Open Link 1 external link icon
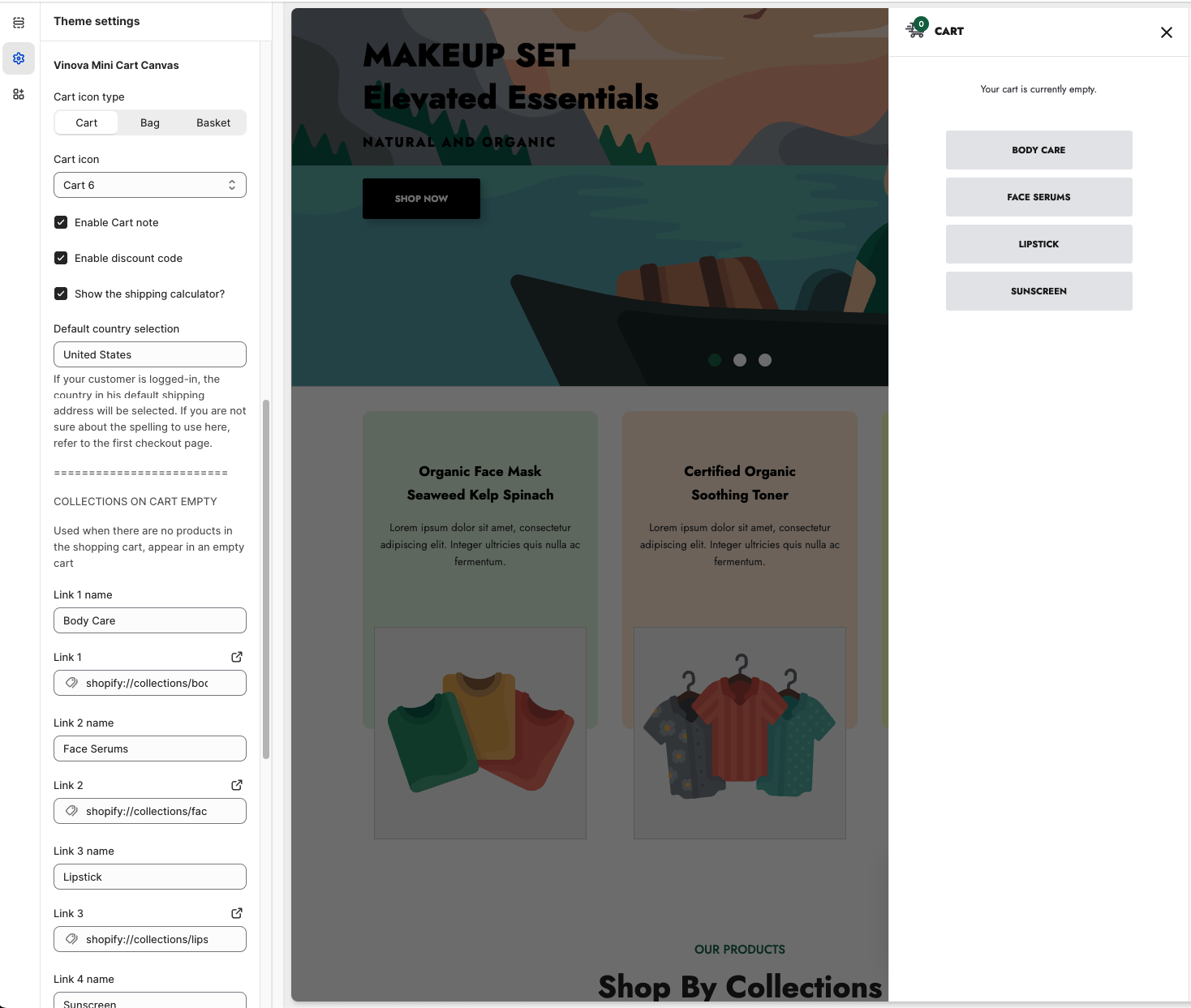 click(237, 657)
